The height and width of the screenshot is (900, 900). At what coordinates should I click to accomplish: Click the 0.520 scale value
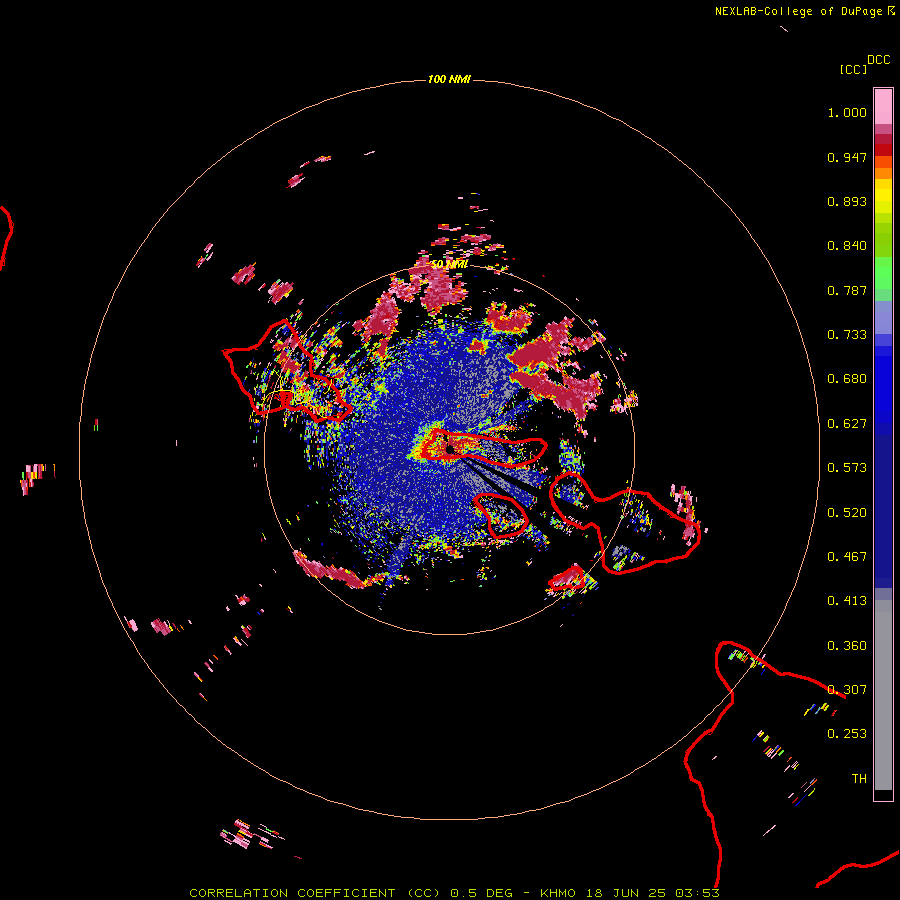(x=847, y=513)
